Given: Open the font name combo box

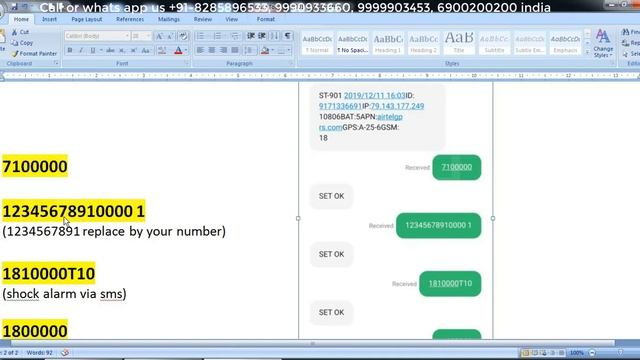Looking at the screenshot, I should click(97, 36).
